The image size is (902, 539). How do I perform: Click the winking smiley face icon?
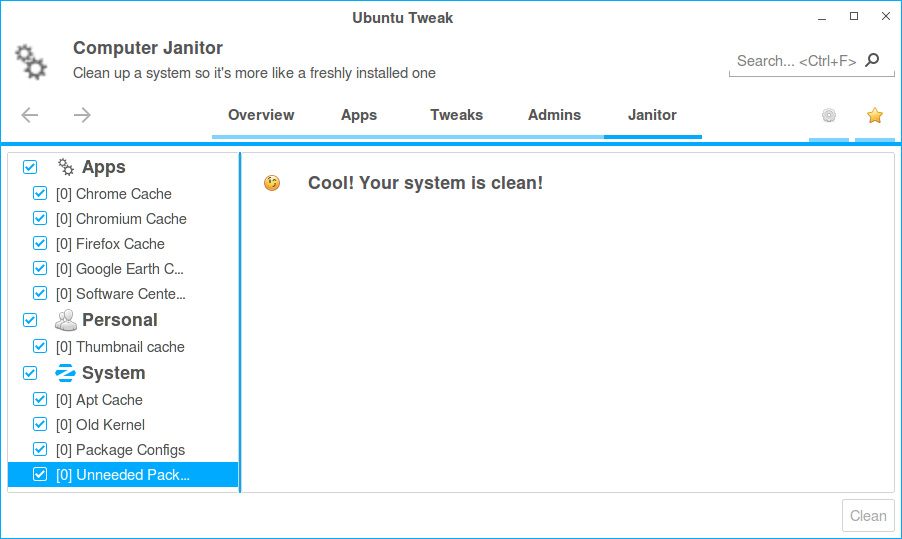[x=272, y=183]
